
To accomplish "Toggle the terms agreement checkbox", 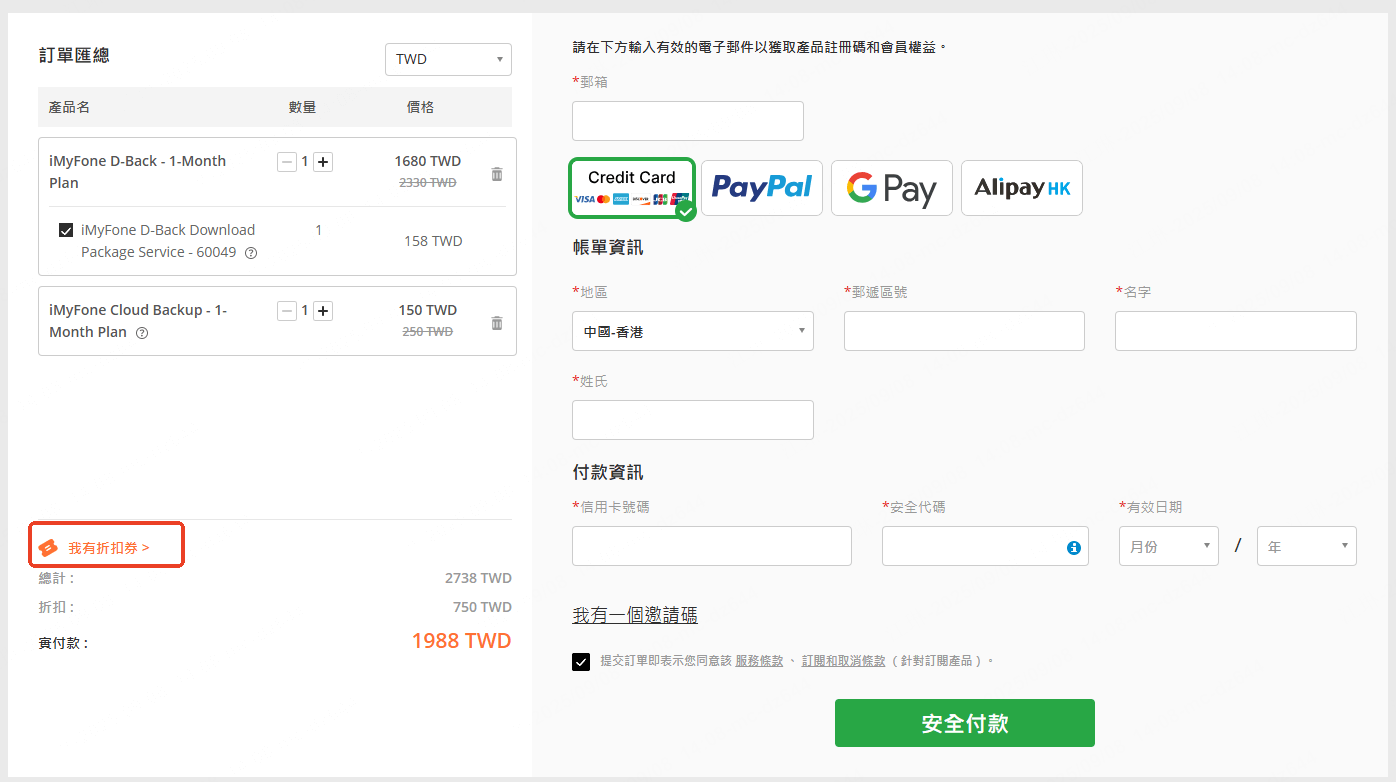I will pyautogui.click(x=581, y=662).
